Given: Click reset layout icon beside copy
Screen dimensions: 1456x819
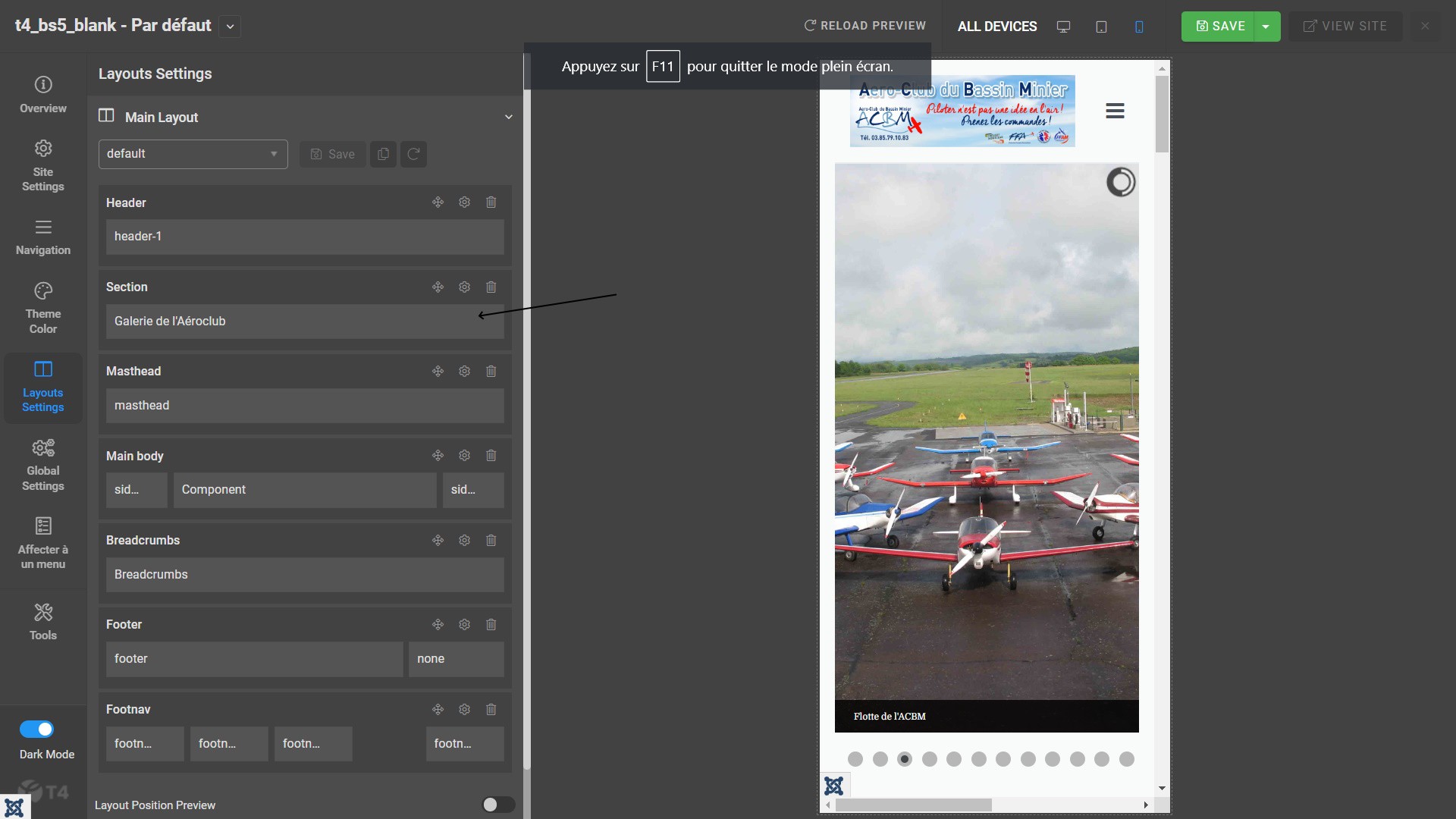Looking at the screenshot, I should [413, 154].
